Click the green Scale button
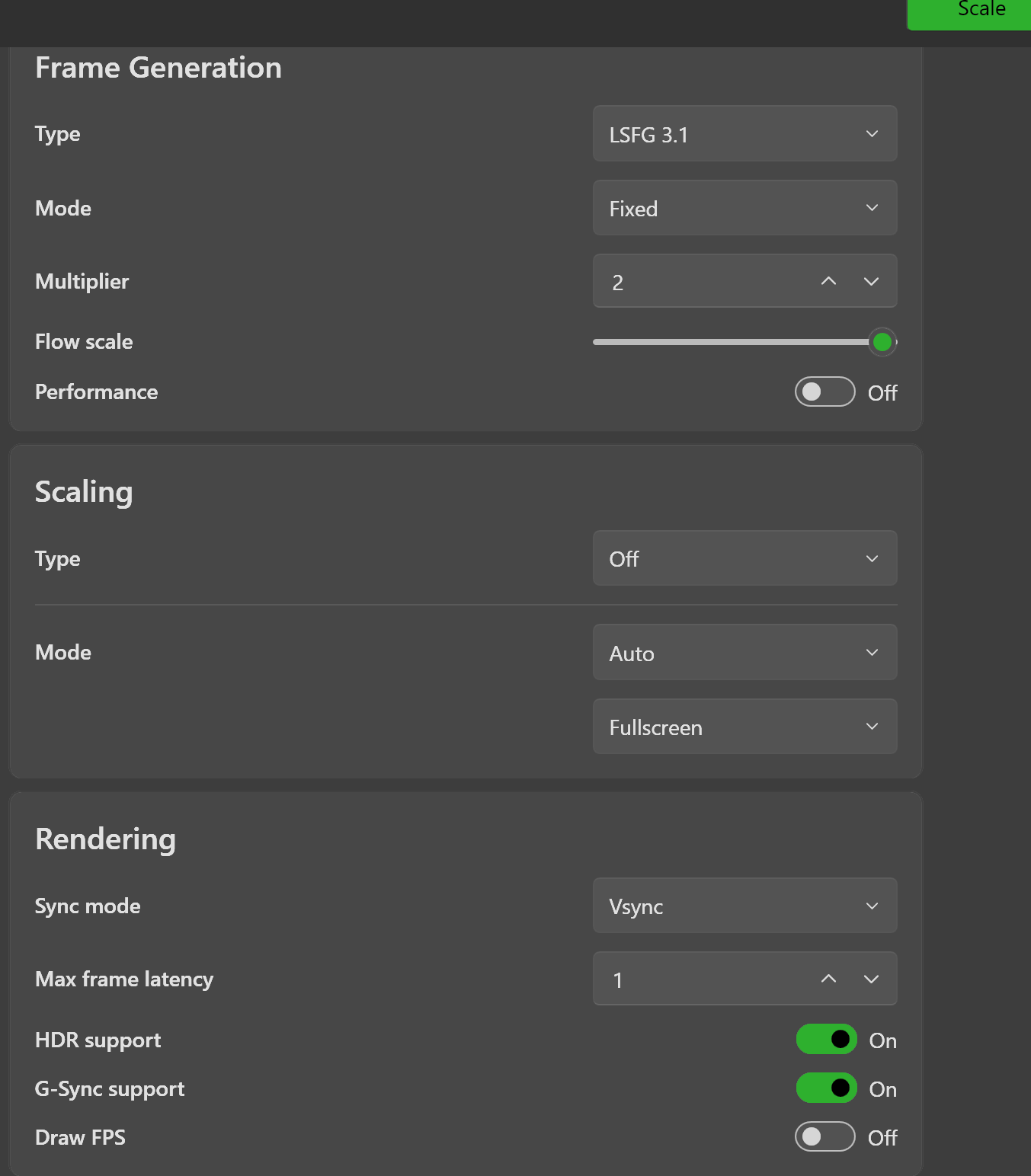This screenshot has width=1031, height=1176. click(980, 11)
